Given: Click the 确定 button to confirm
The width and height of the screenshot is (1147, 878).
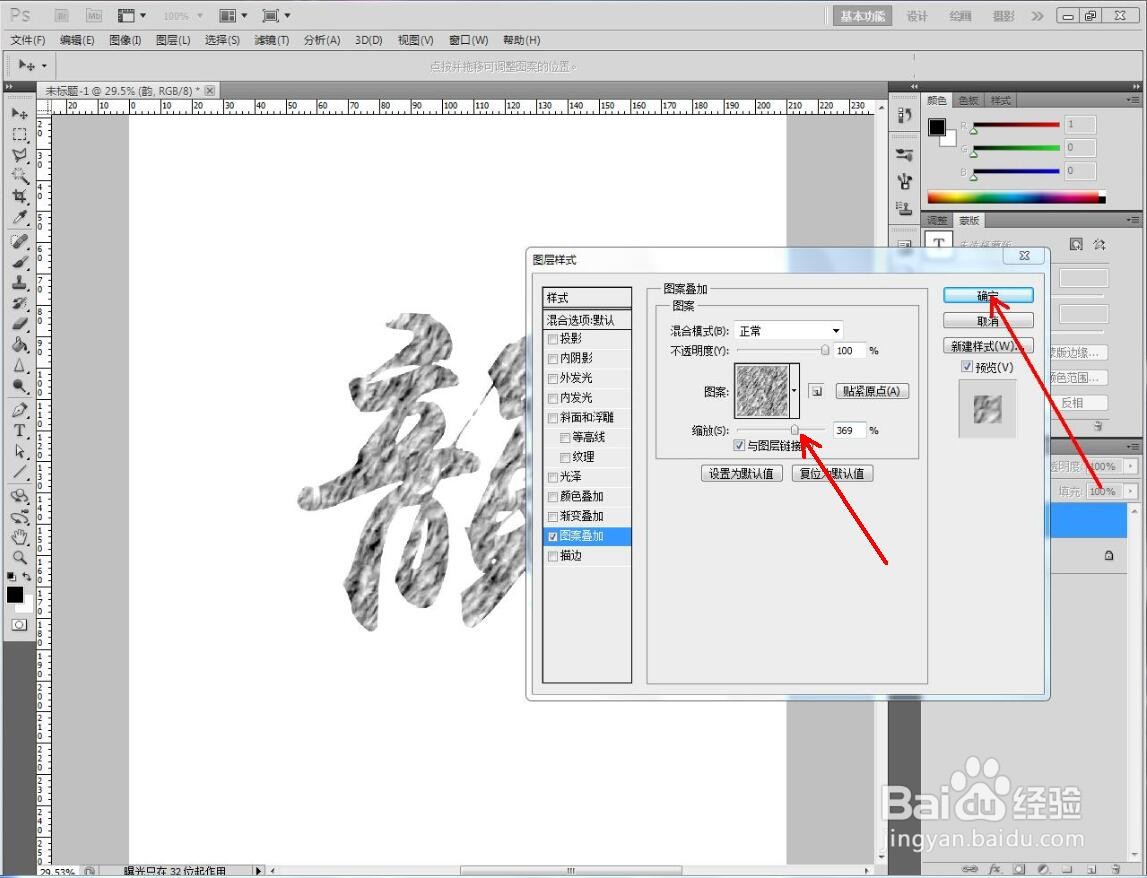Looking at the screenshot, I should (x=988, y=295).
